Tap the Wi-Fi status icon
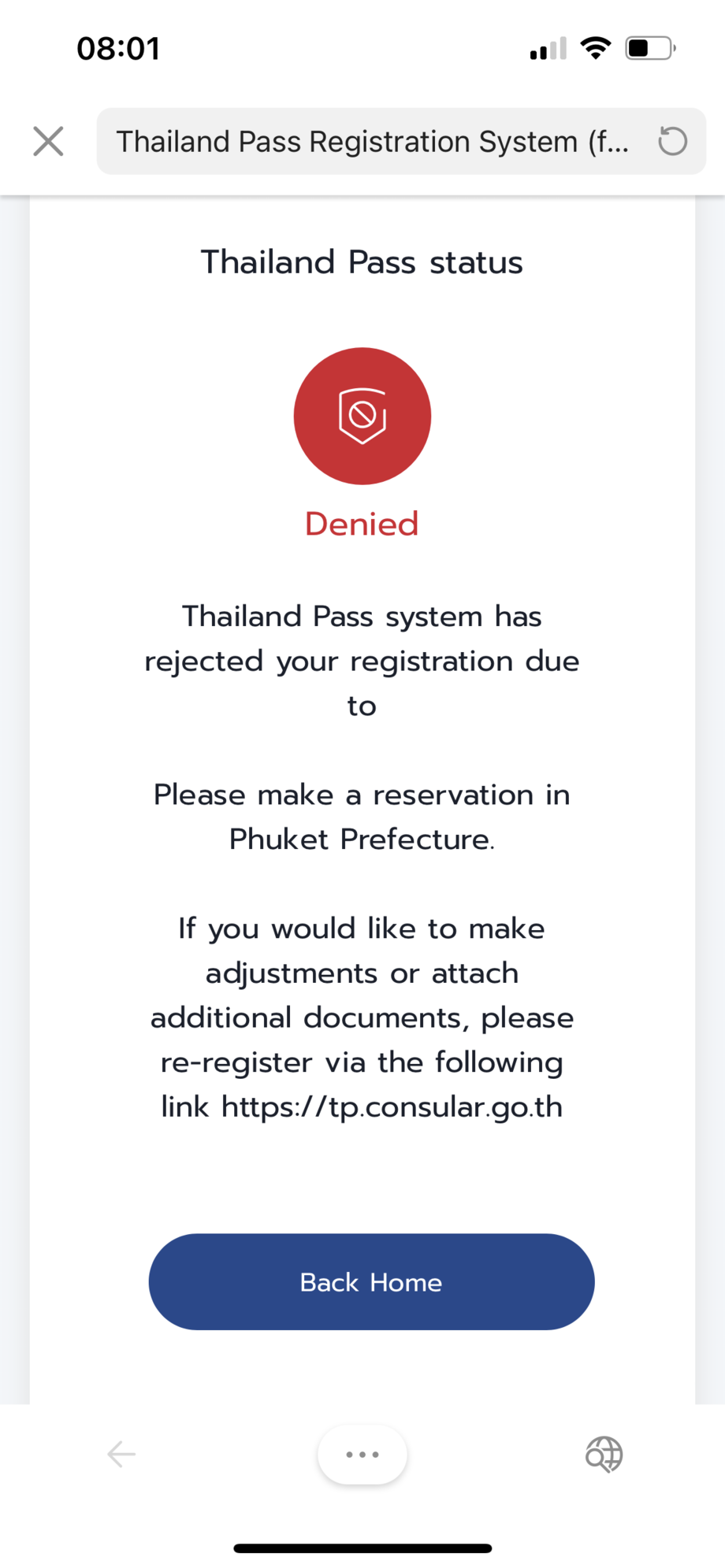The image size is (725, 1568). [x=596, y=49]
